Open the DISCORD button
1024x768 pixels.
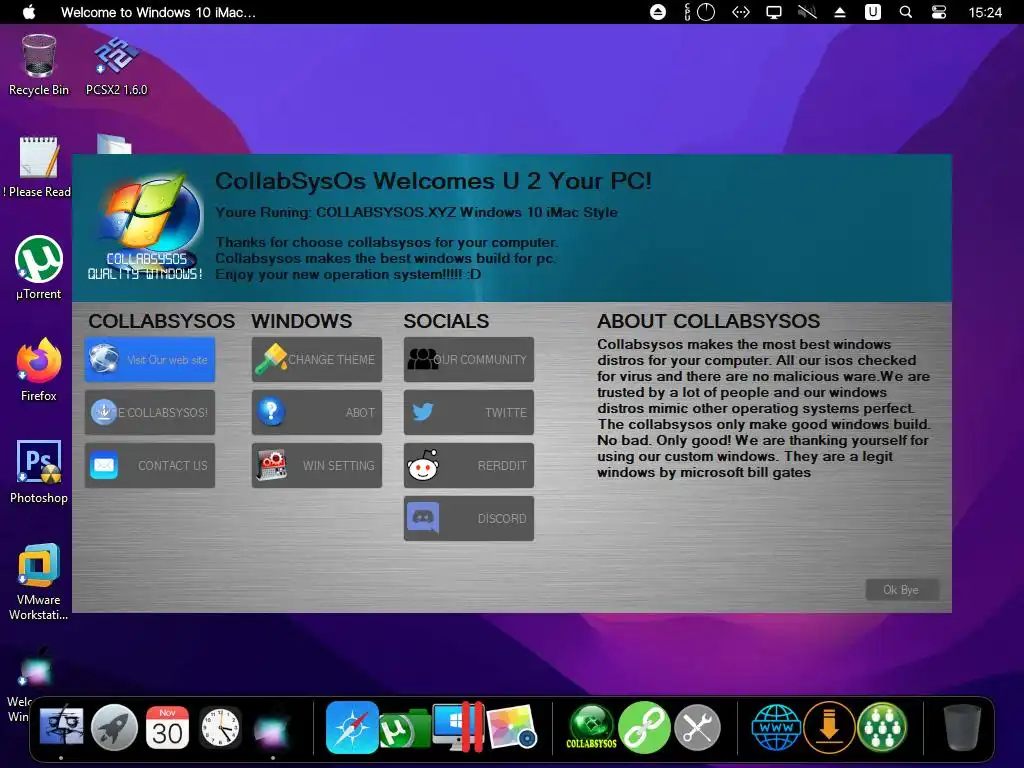click(469, 519)
